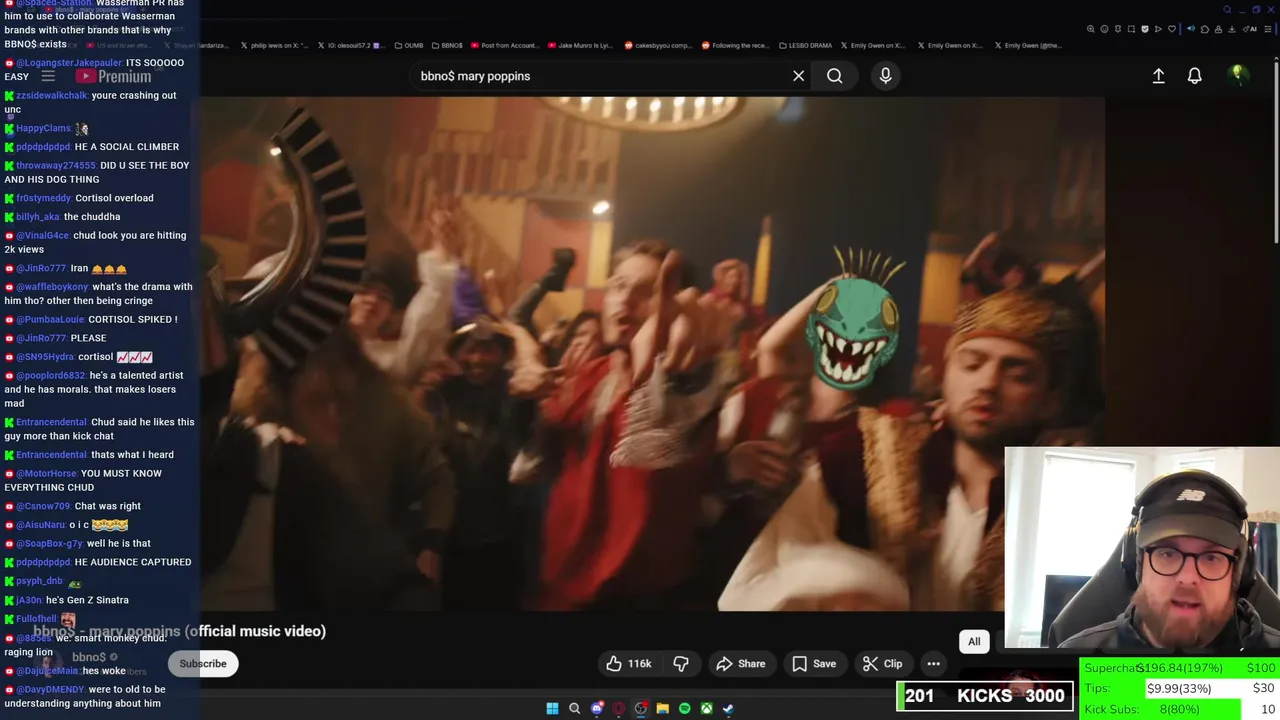Save the video to a playlist
Screen dimensions: 1280x720
pyautogui.click(x=814, y=663)
